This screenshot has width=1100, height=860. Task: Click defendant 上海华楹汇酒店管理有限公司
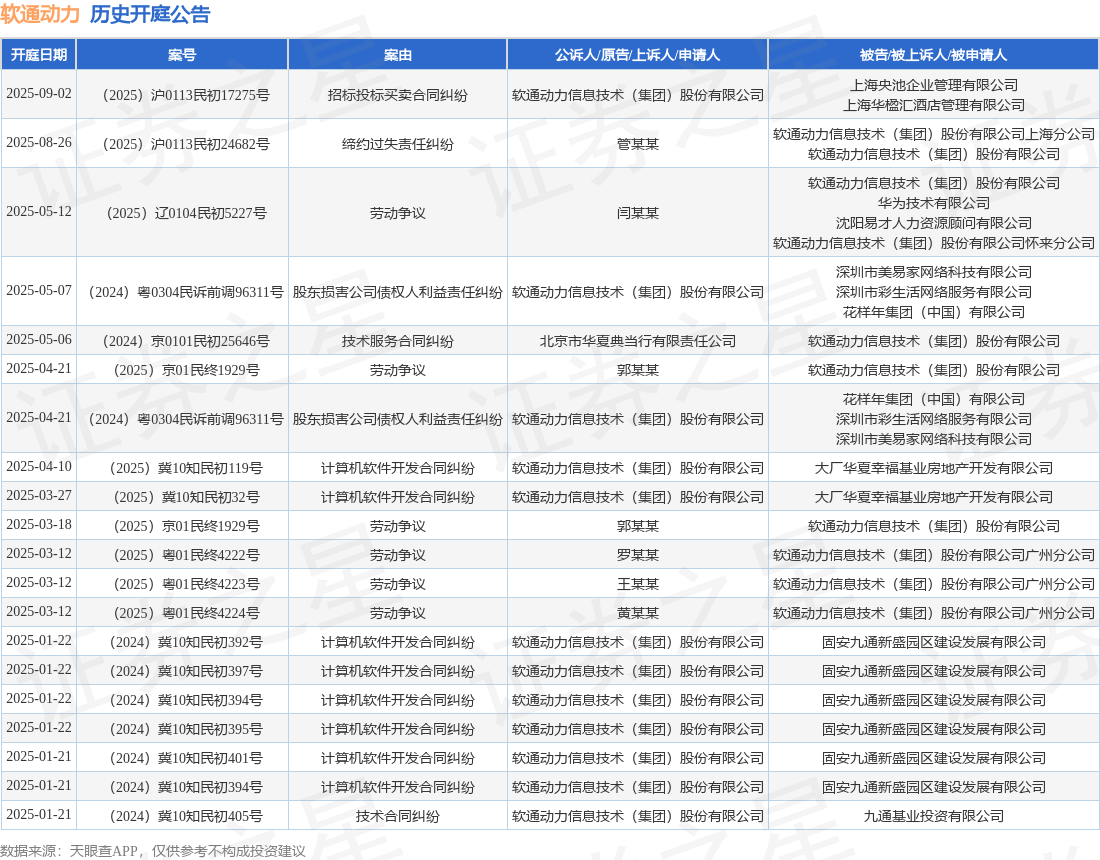934,105
